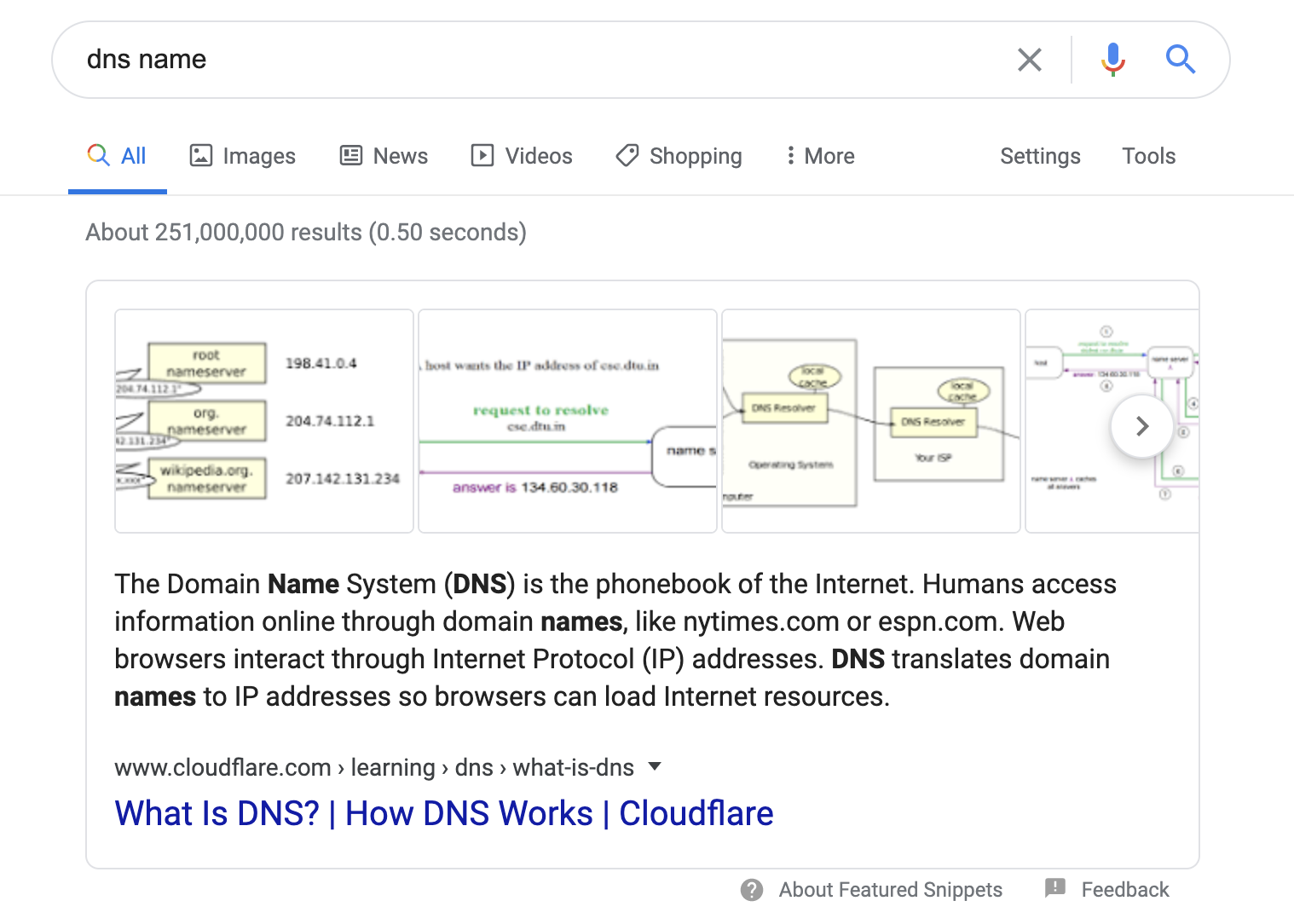Open the More search categories menu
Image resolution: width=1294 pixels, height=924 pixels.
click(820, 156)
